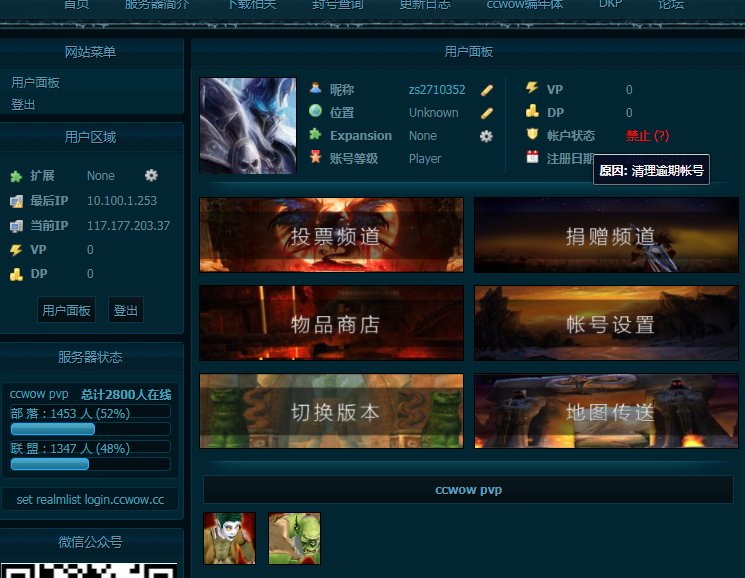
Task: Click the 总计2800人在线 text
Action: [126, 394]
